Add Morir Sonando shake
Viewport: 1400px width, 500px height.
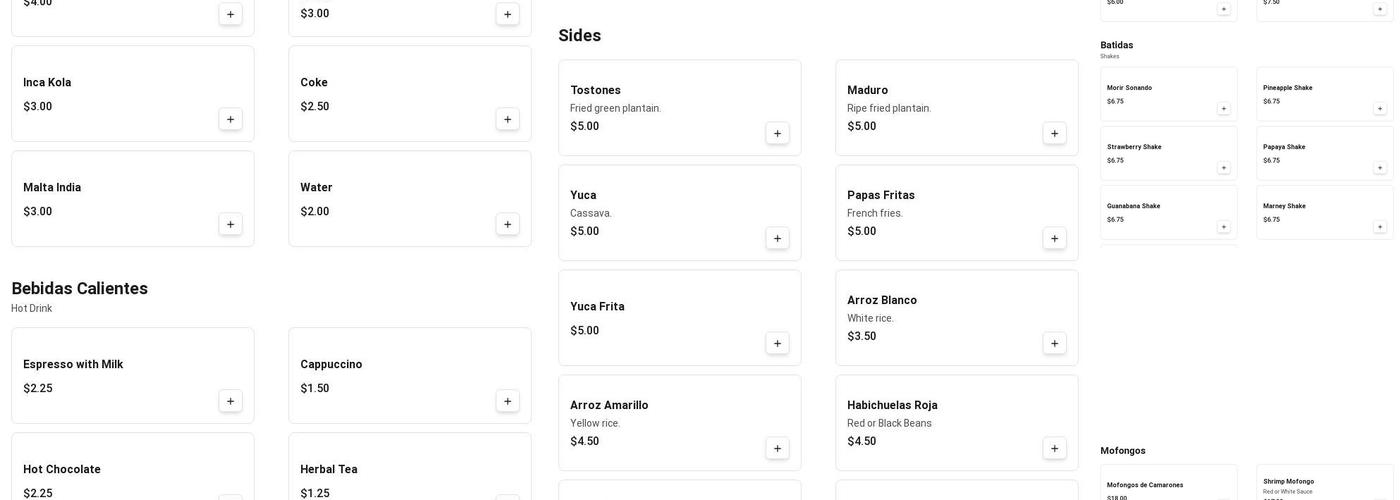point(1223,109)
